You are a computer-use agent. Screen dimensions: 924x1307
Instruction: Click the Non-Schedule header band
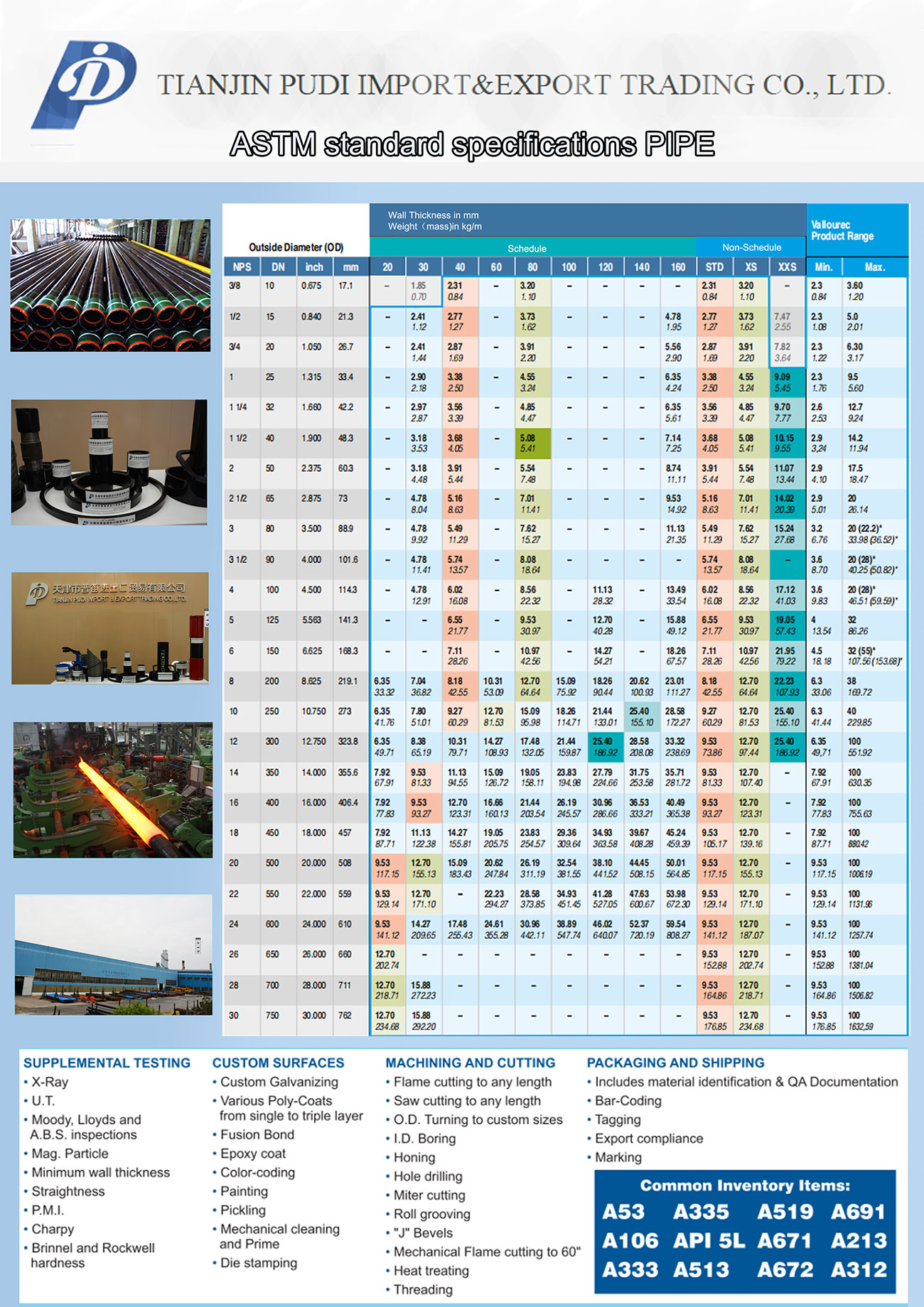[752, 247]
